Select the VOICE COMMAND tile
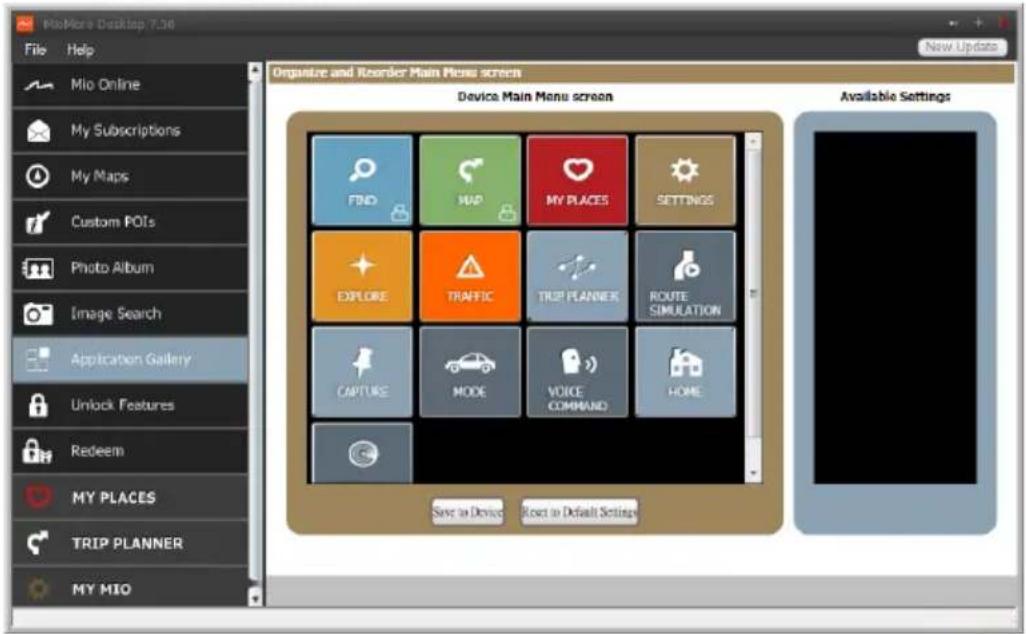The width and height of the screenshot is (1026, 634). [x=577, y=372]
